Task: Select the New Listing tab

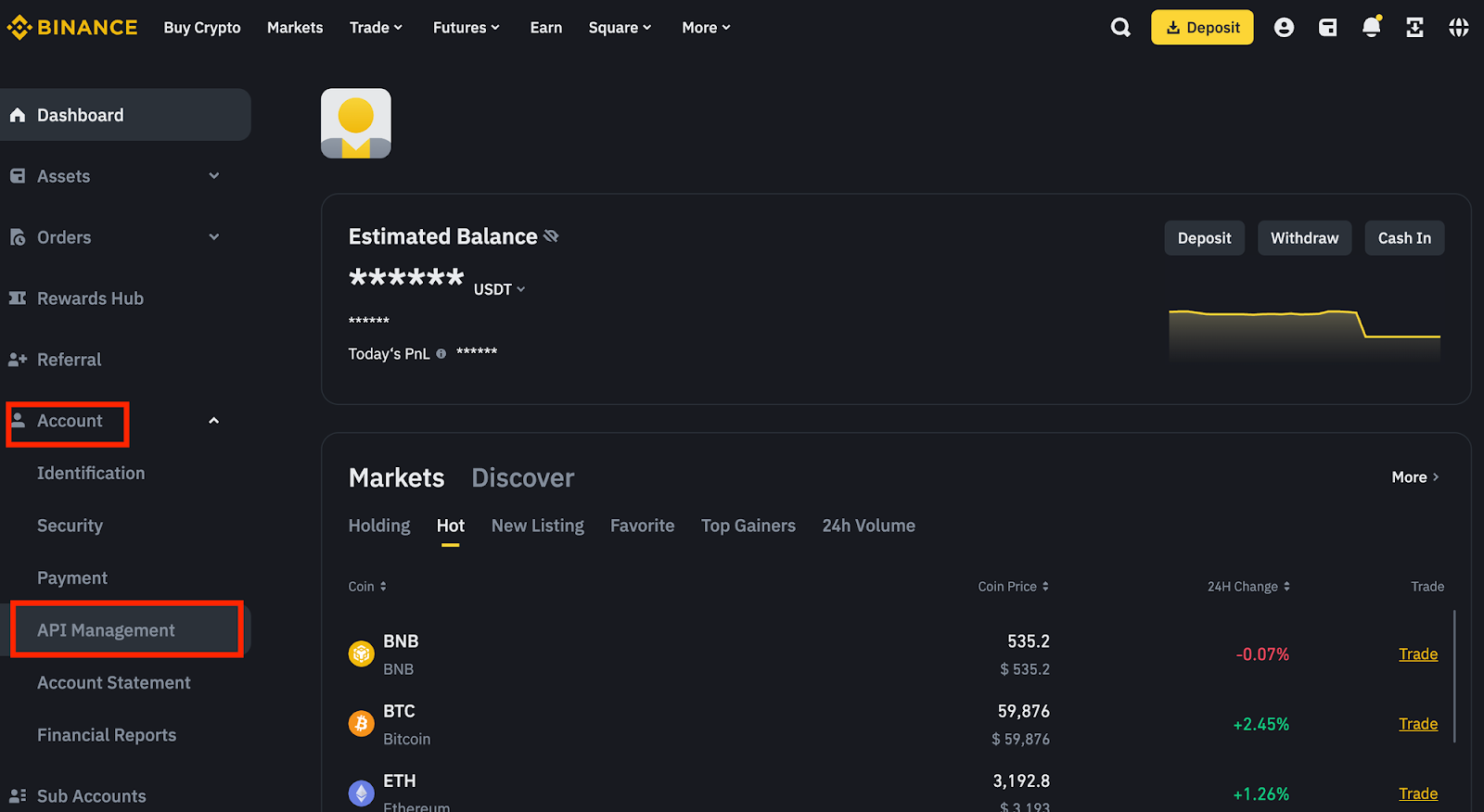Action: click(x=538, y=526)
